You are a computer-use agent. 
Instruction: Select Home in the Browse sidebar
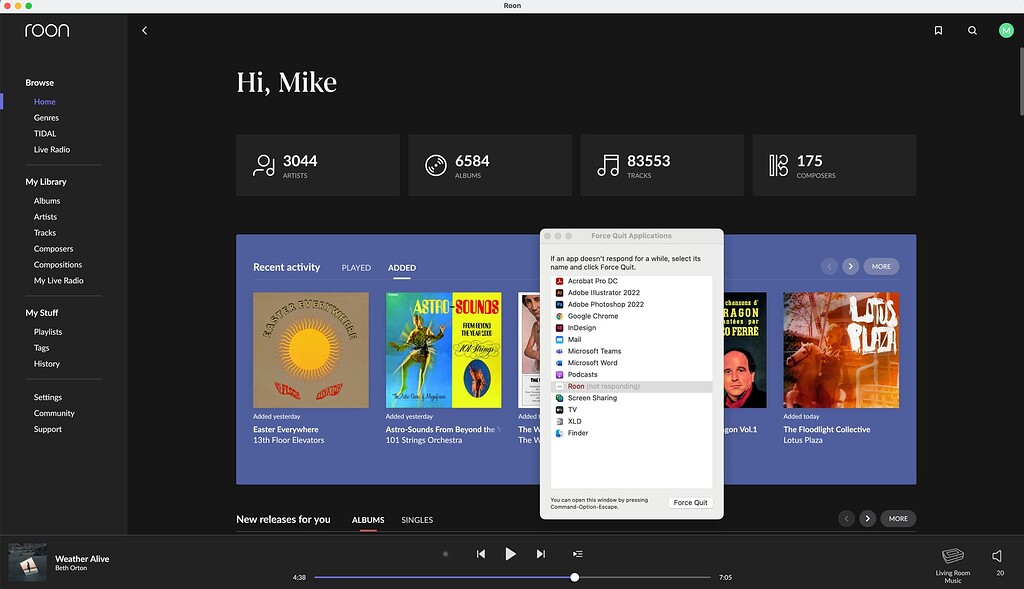pyautogui.click(x=44, y=102)
